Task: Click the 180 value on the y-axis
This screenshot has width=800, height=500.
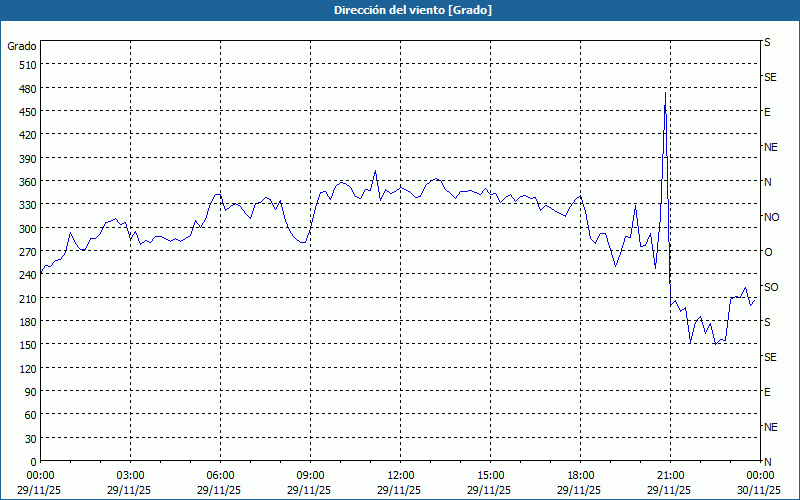Action: coord(26,322)
